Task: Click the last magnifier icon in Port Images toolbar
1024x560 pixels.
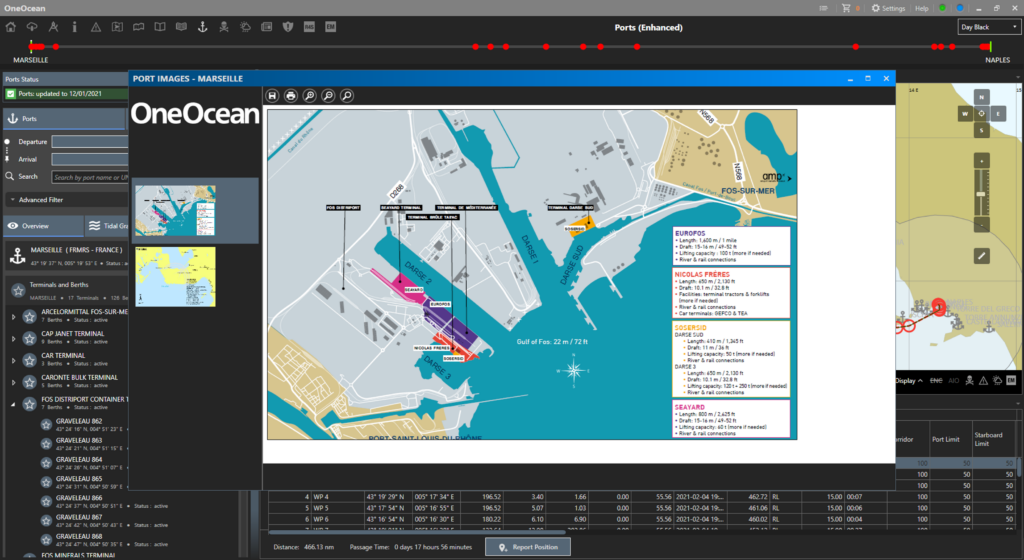Action: (347, 96)
